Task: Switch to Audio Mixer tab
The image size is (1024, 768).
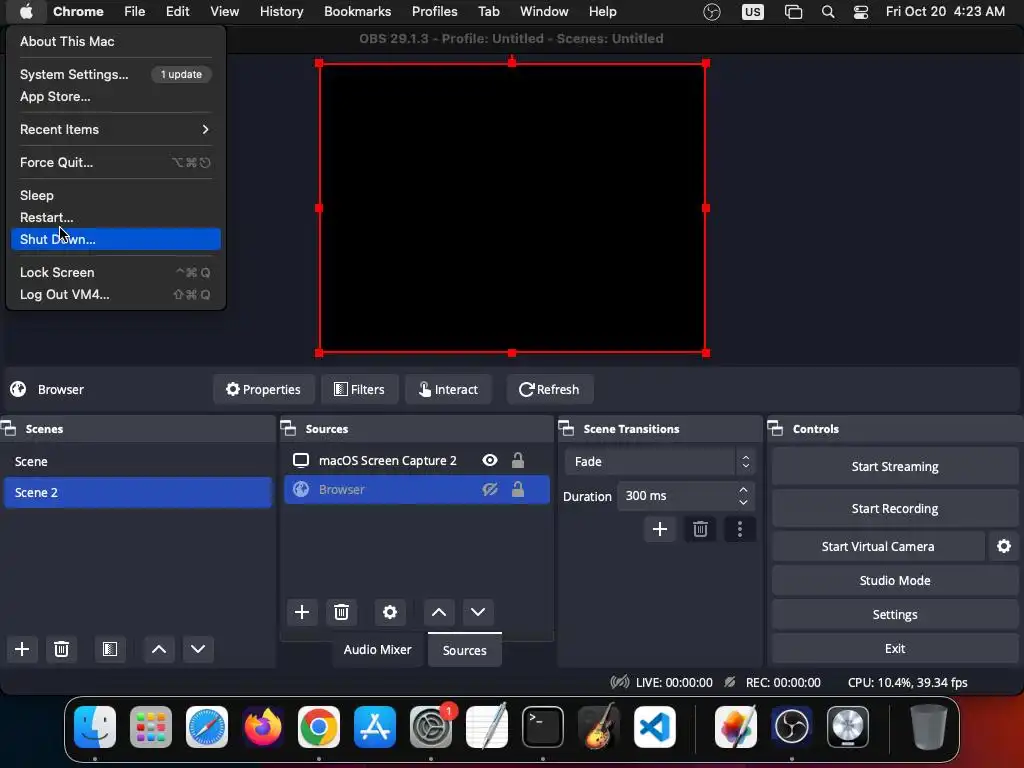Action: (x=377, y=649)
